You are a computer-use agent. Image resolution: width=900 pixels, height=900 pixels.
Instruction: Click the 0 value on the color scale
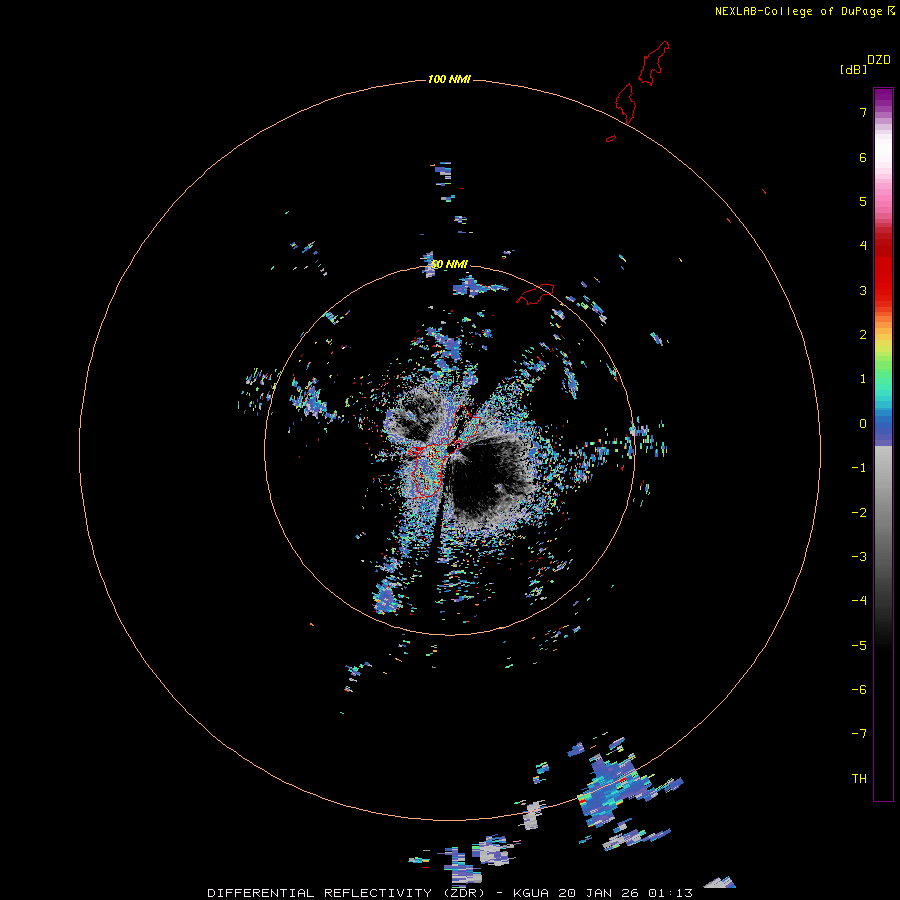863,424
